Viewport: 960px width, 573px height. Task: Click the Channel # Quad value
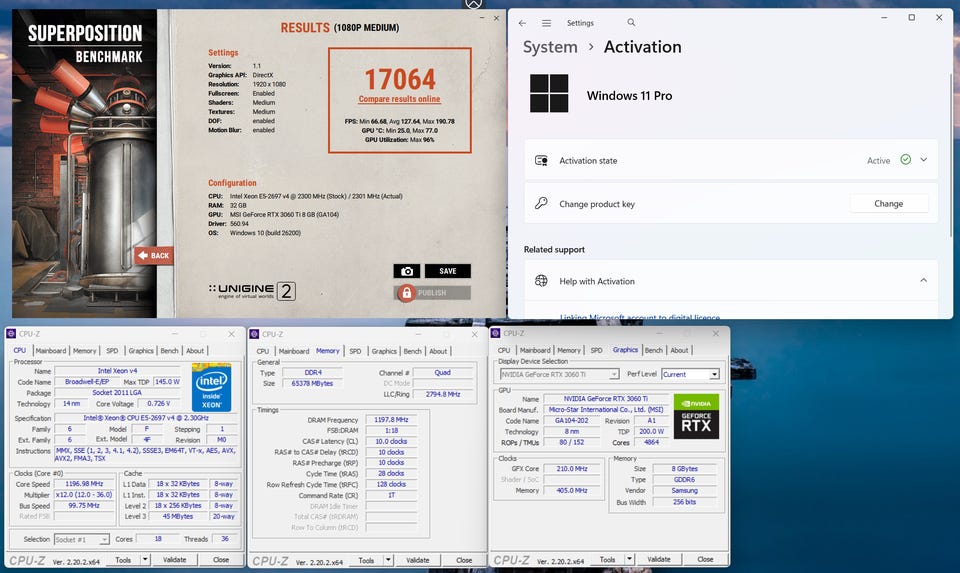[443, 372]
